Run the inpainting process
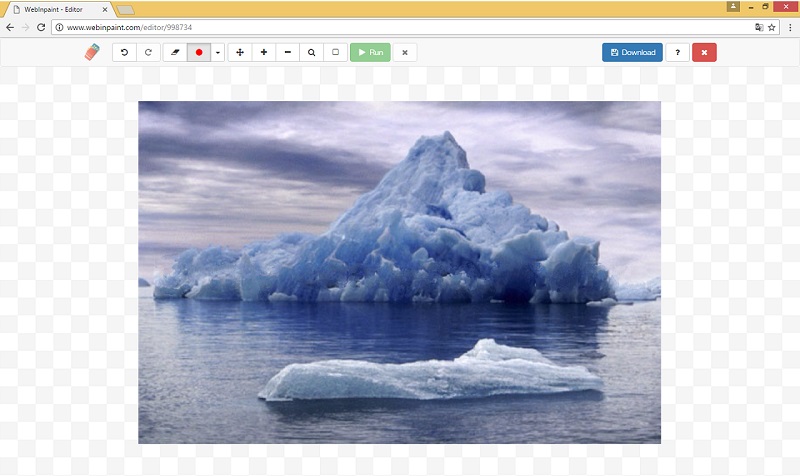The image size is (800, 476). [x=370, y=52]
